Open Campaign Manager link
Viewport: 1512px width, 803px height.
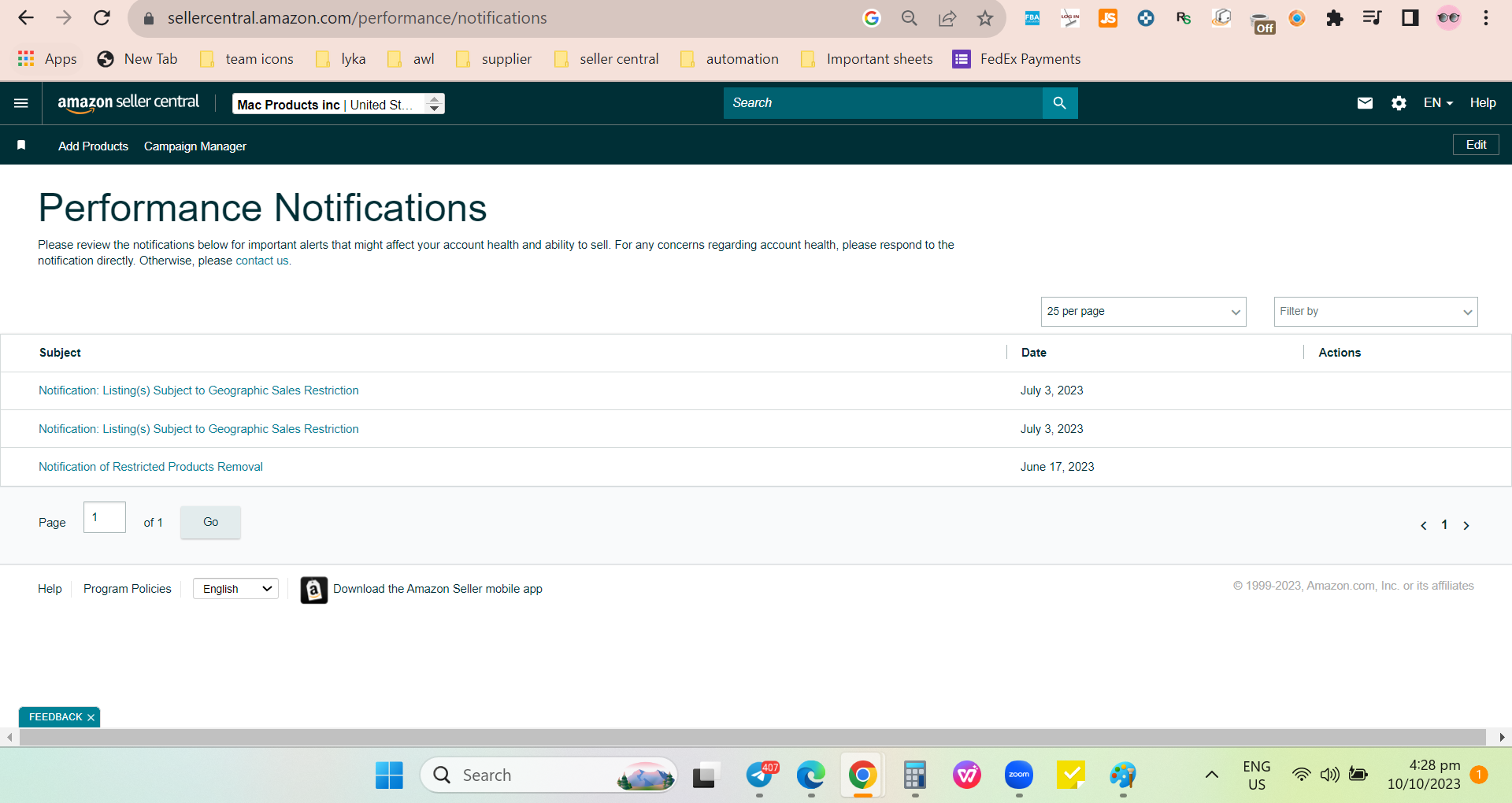point(195,146)
